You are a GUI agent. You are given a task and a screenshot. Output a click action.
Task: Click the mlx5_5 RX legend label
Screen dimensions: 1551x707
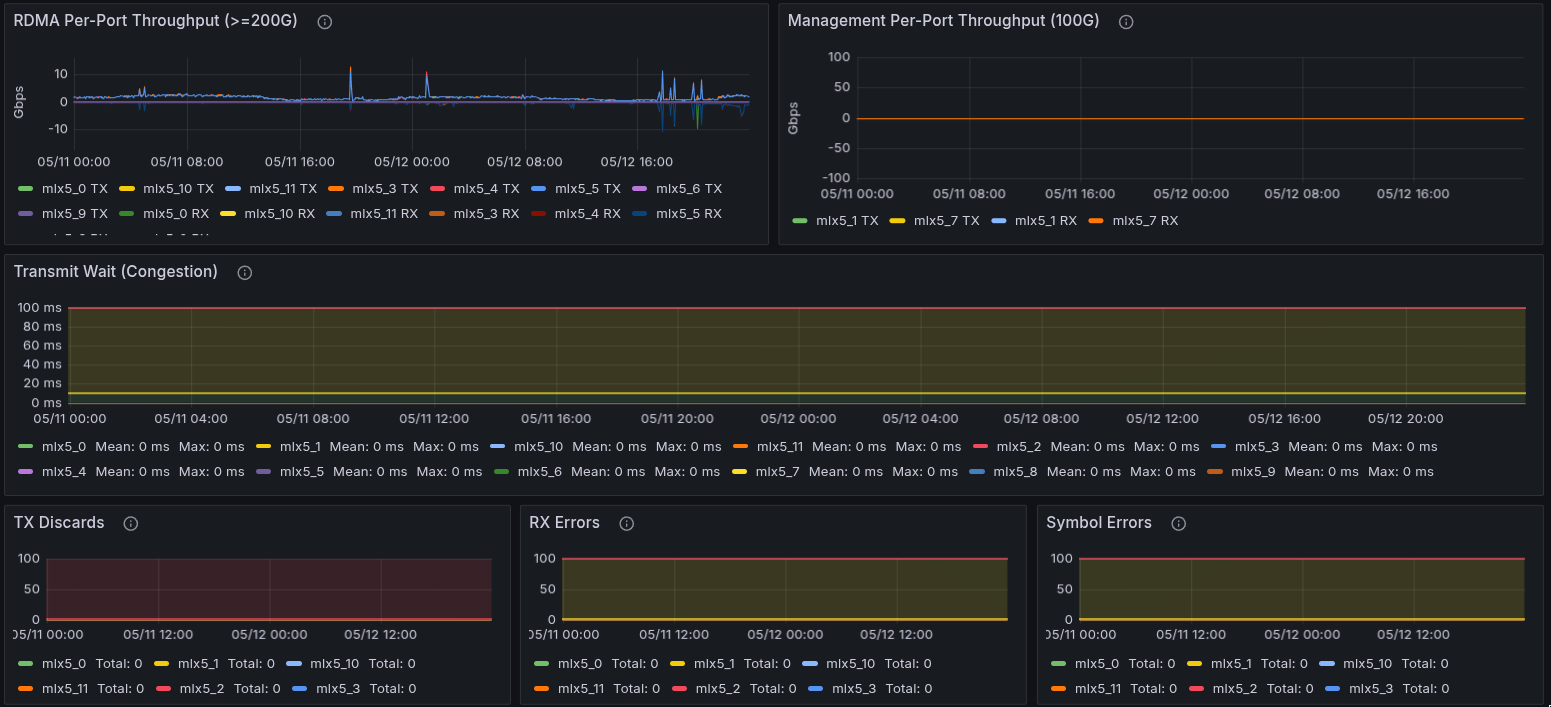coord(690,213)
